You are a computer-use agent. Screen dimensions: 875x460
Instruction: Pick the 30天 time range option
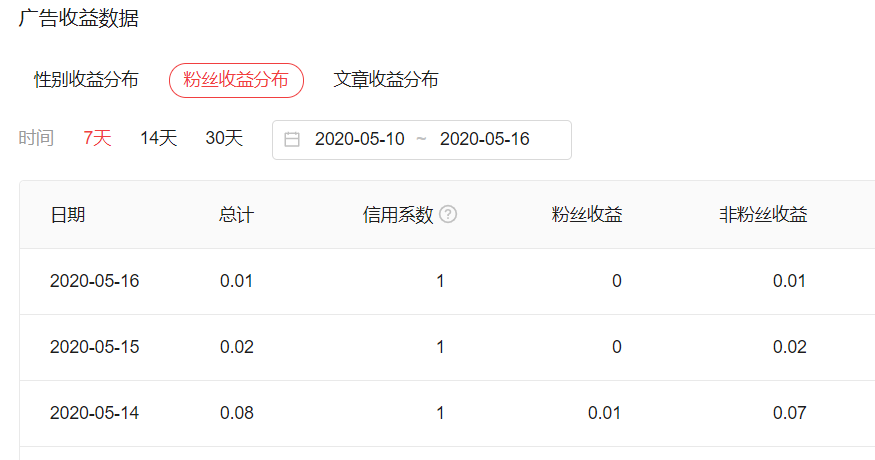[x=224, y=139]
